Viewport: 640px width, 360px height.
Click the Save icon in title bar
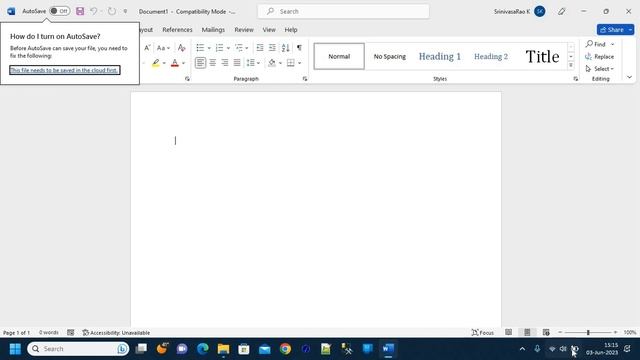(80, 11)
